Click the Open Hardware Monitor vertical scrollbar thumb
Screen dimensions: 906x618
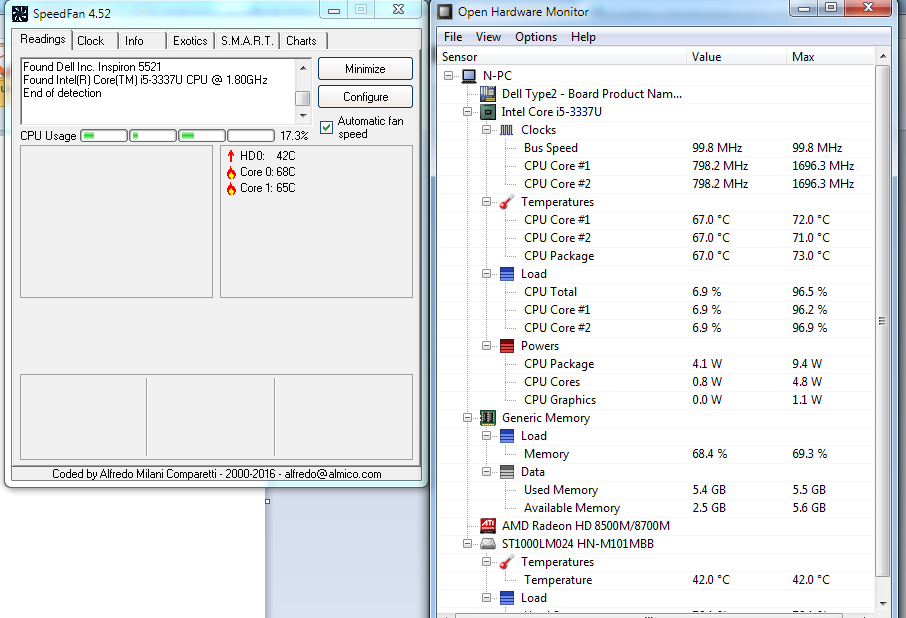[882, 321]
